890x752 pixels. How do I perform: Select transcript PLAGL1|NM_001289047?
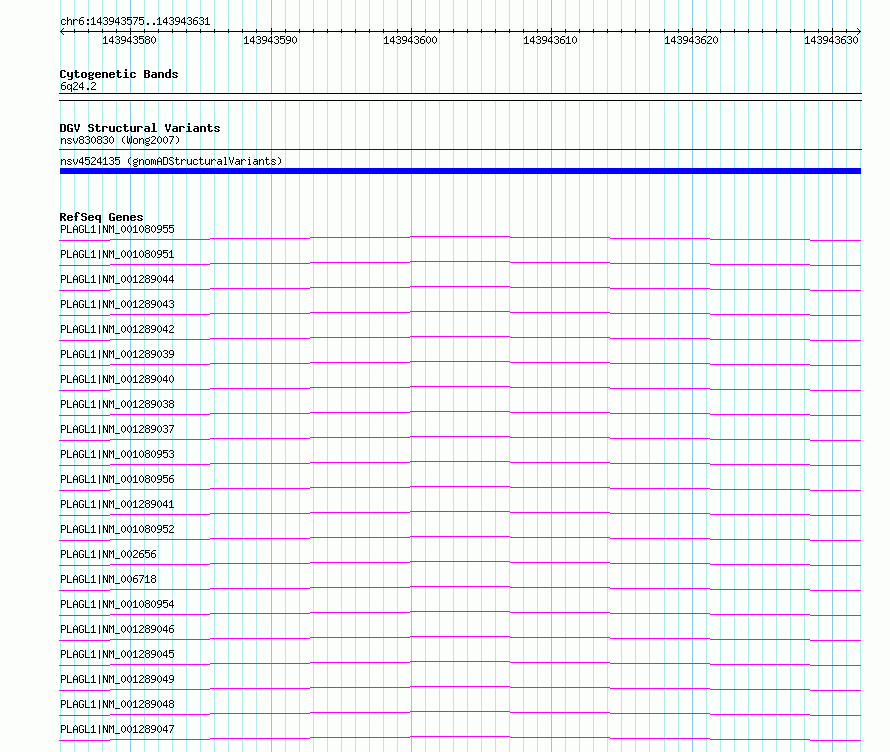[117, 729]
